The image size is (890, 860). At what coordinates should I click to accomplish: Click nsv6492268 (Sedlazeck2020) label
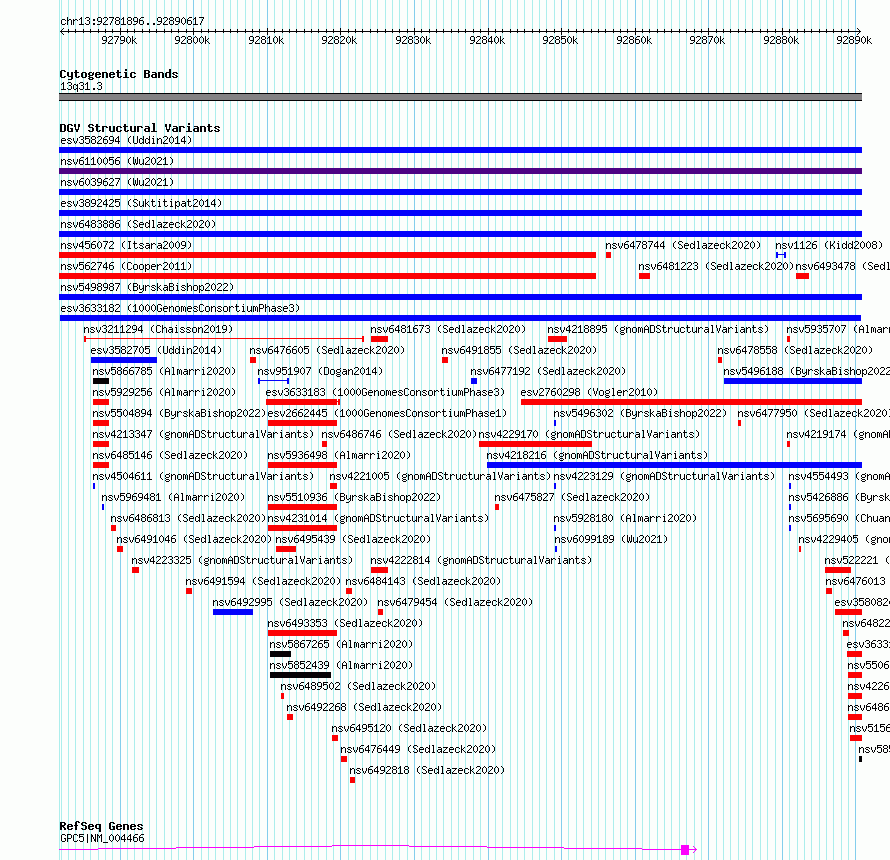pyautogui.click(x=364, y=707)
